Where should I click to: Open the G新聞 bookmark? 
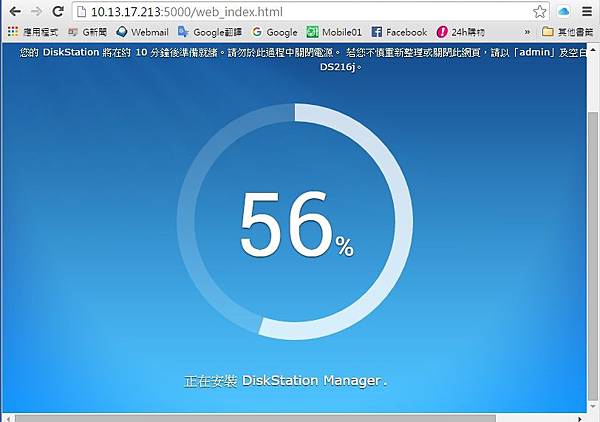click(x=88, y=32)
